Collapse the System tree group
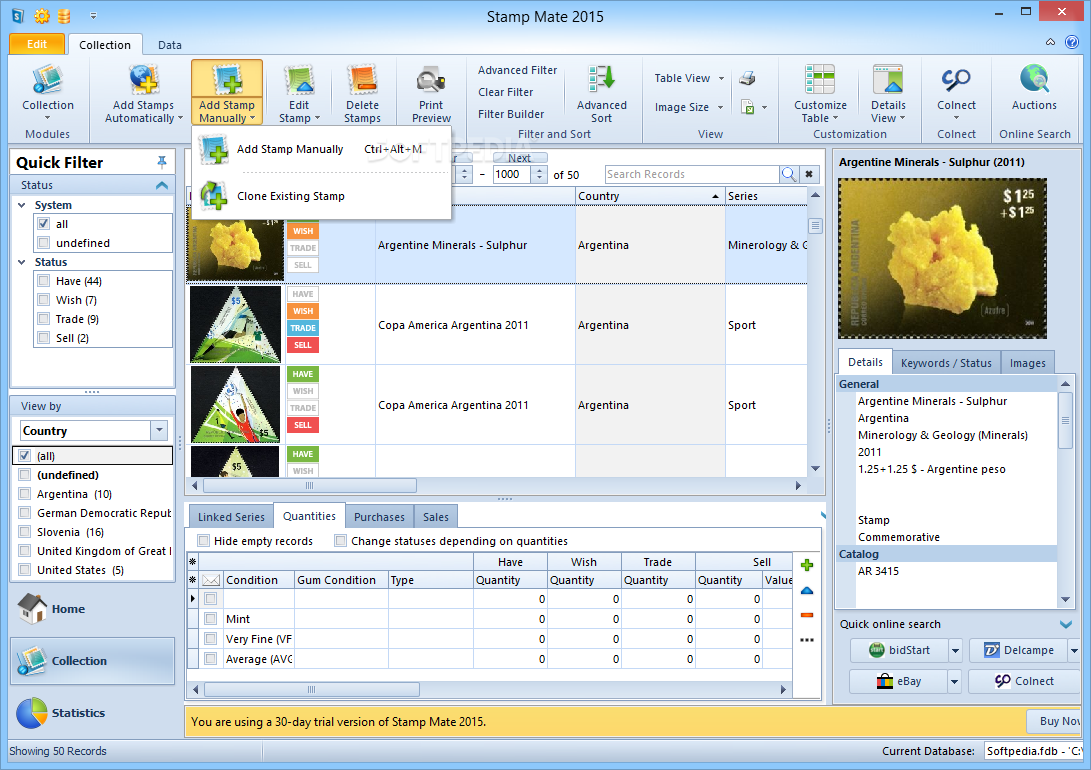Viewport: 1091px width, 770px height. (22, 205)
